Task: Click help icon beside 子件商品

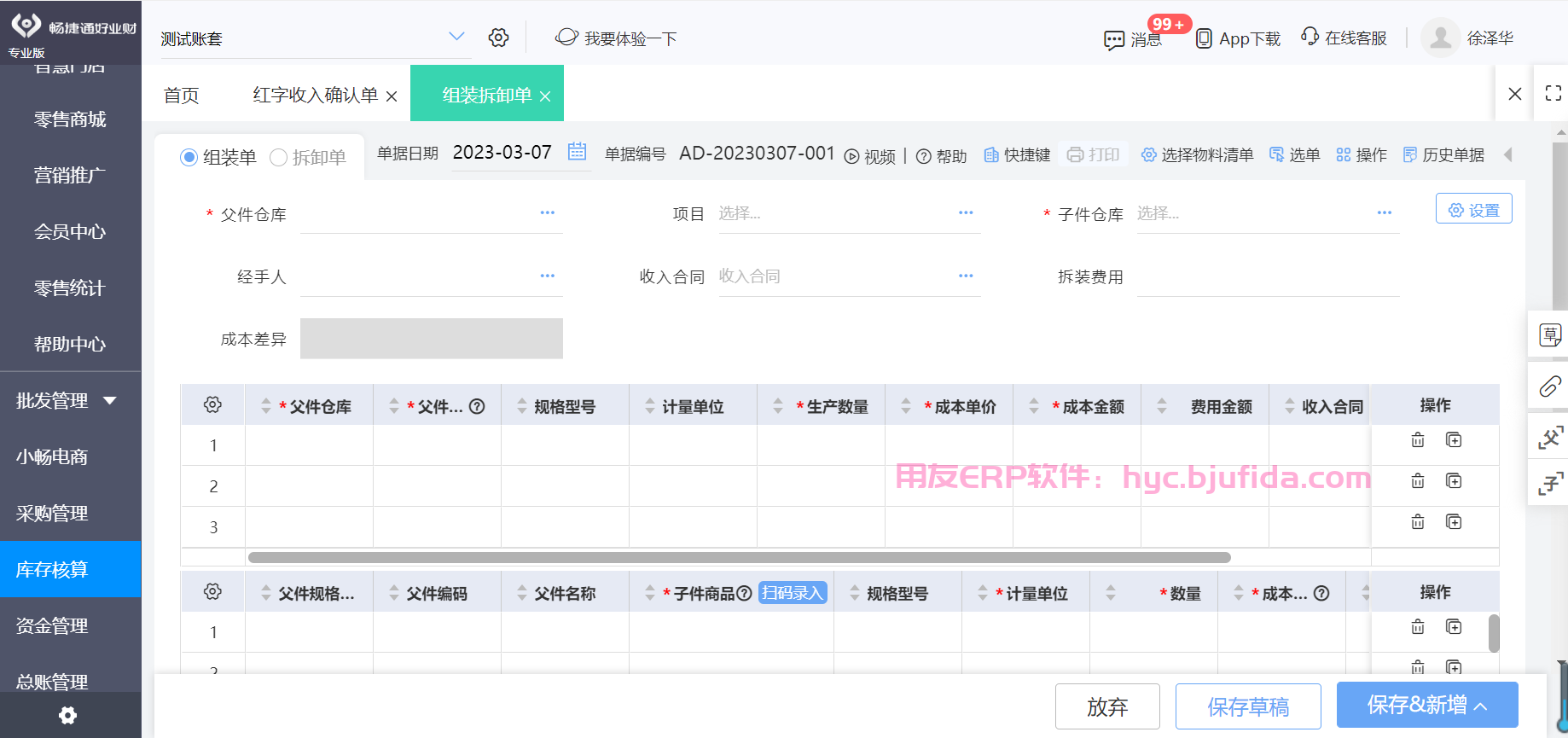Action: coord(744,593)
